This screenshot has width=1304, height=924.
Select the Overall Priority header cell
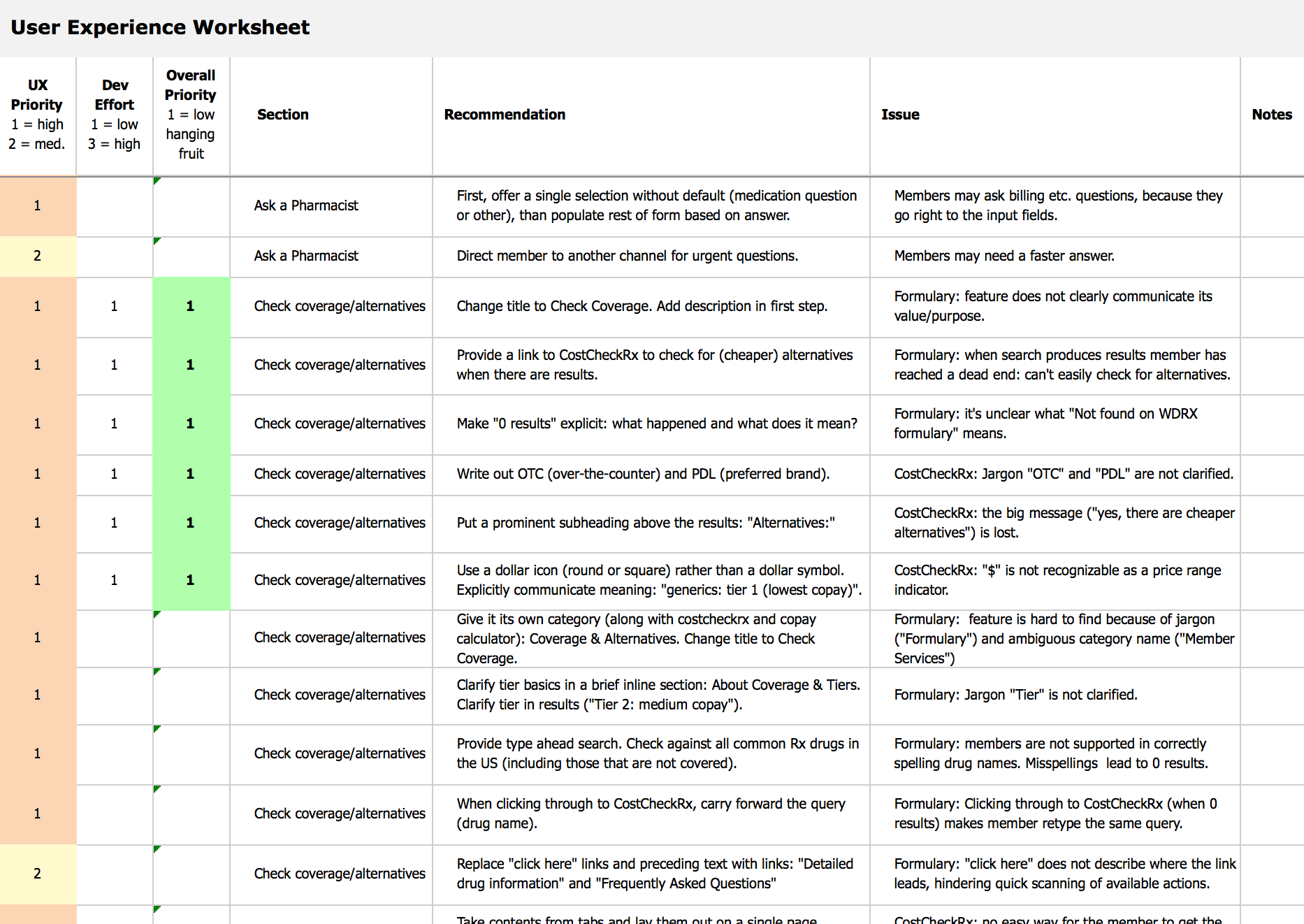pyautogui.click(x=191, y=115)
